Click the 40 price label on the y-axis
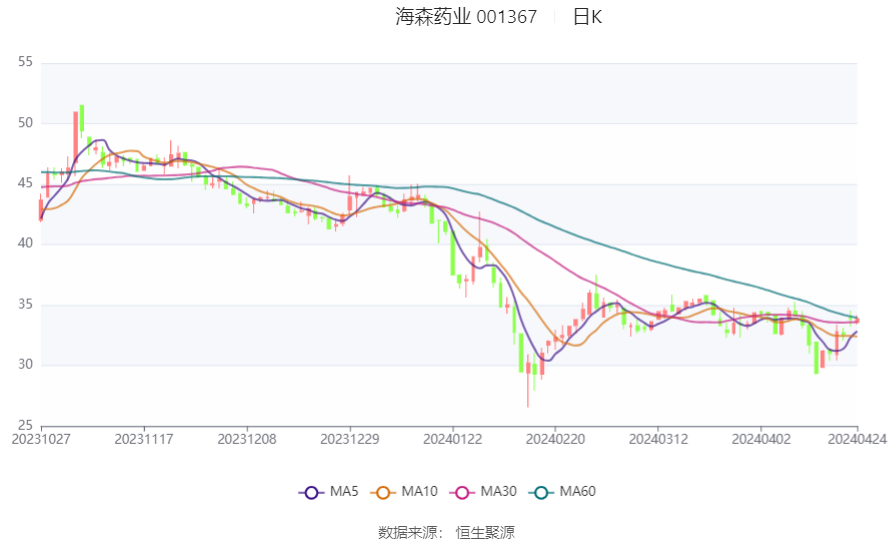The height and width of the screenshot is (542, 893). coord(25,244)
